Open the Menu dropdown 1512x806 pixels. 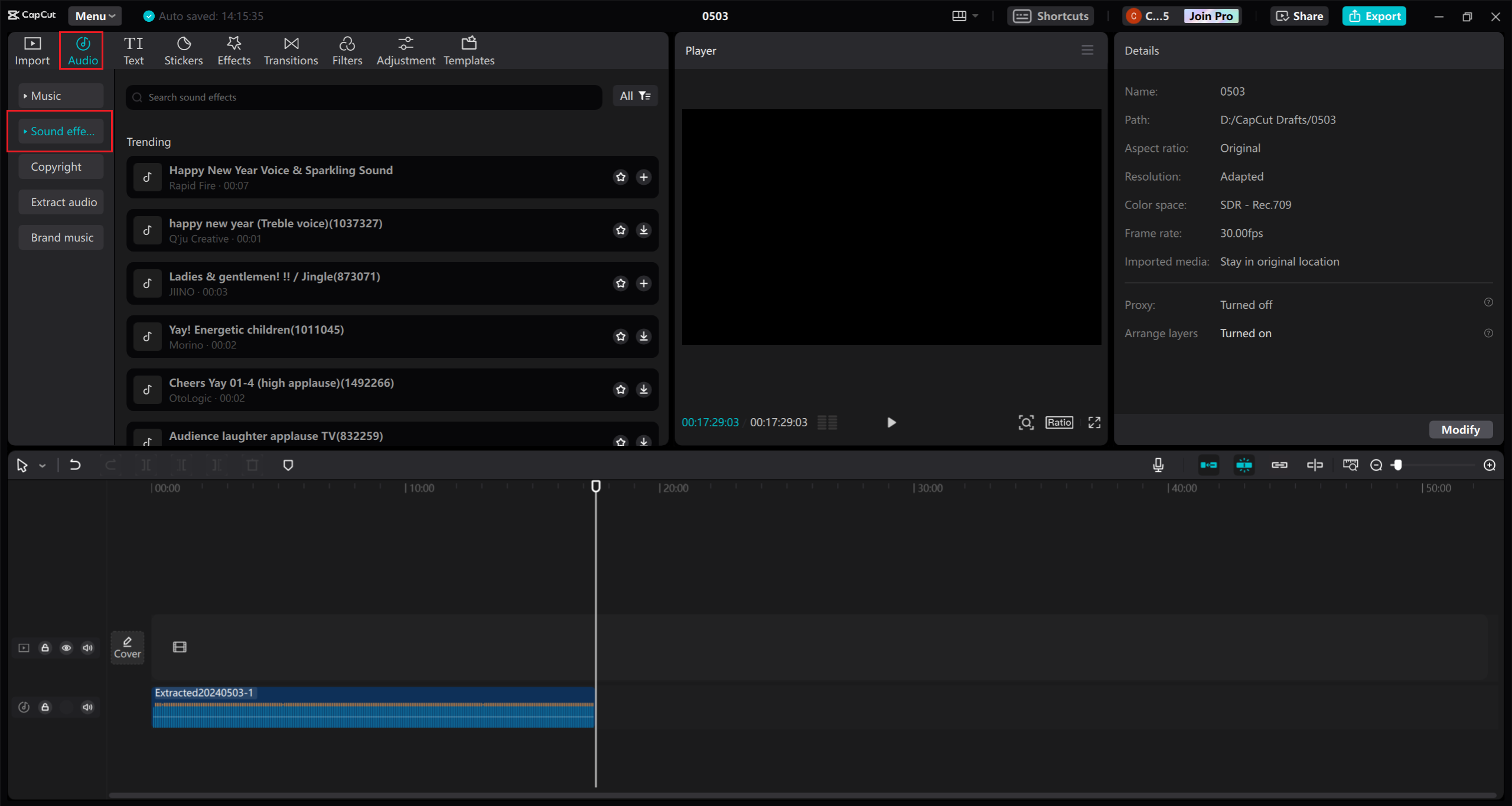pos(94,16)
